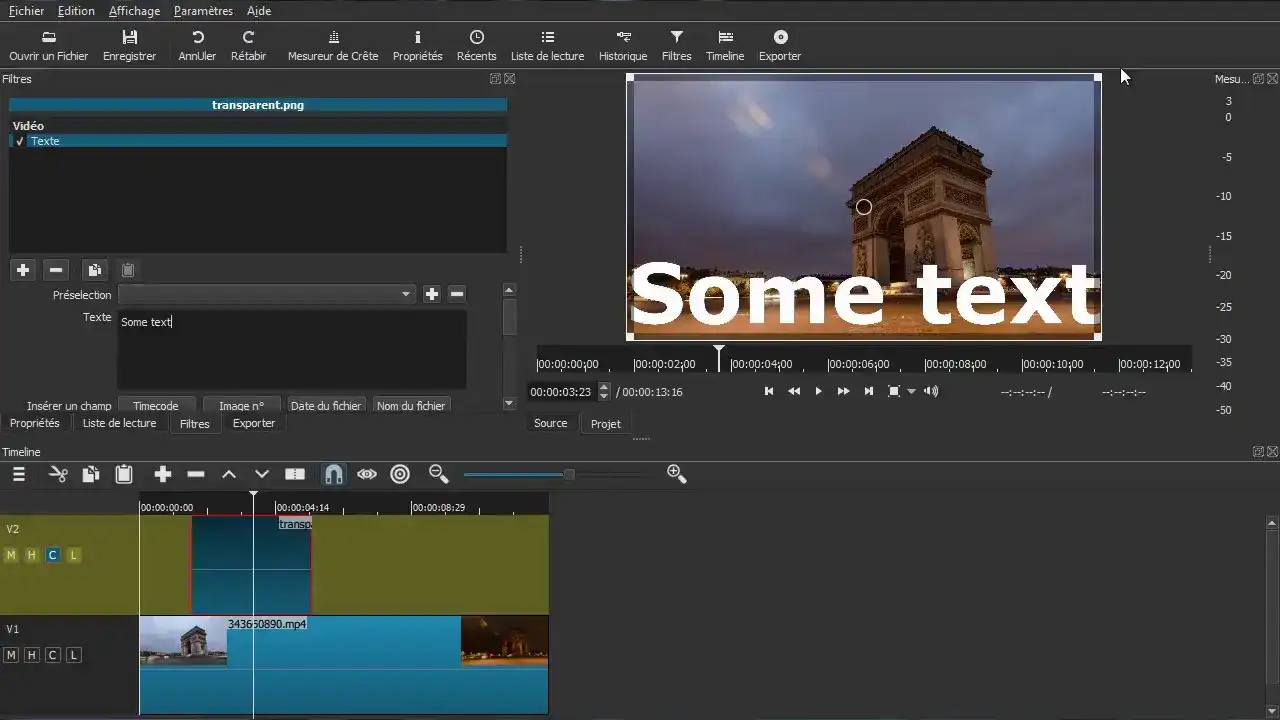Mute track V2 with the M toggle

click(x=11, y=555)
